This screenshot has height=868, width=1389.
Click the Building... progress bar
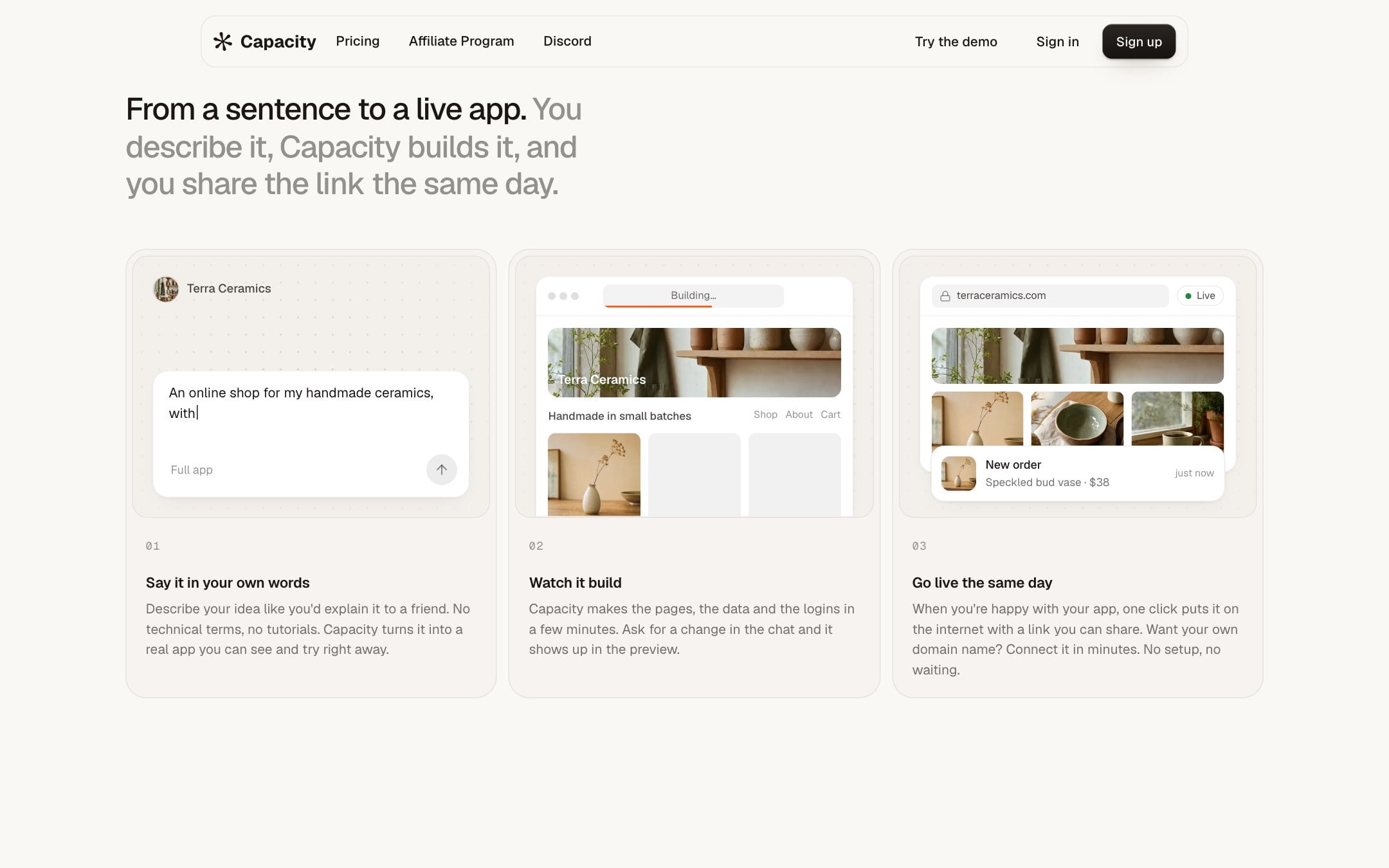tap(693, 296)
